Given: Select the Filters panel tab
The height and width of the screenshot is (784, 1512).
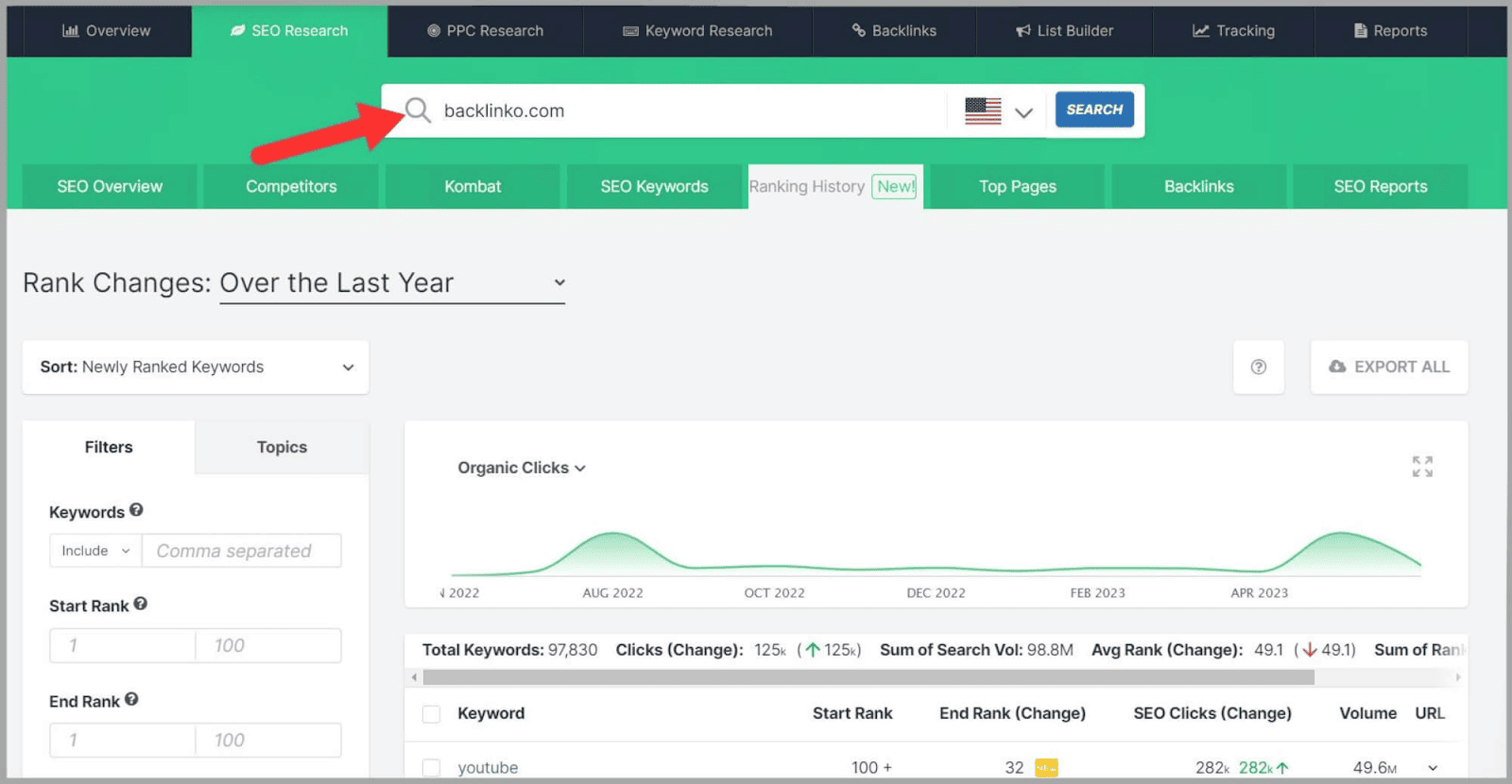Looking at the screenshot, I should pyautogui.click(x=109, y=447).
